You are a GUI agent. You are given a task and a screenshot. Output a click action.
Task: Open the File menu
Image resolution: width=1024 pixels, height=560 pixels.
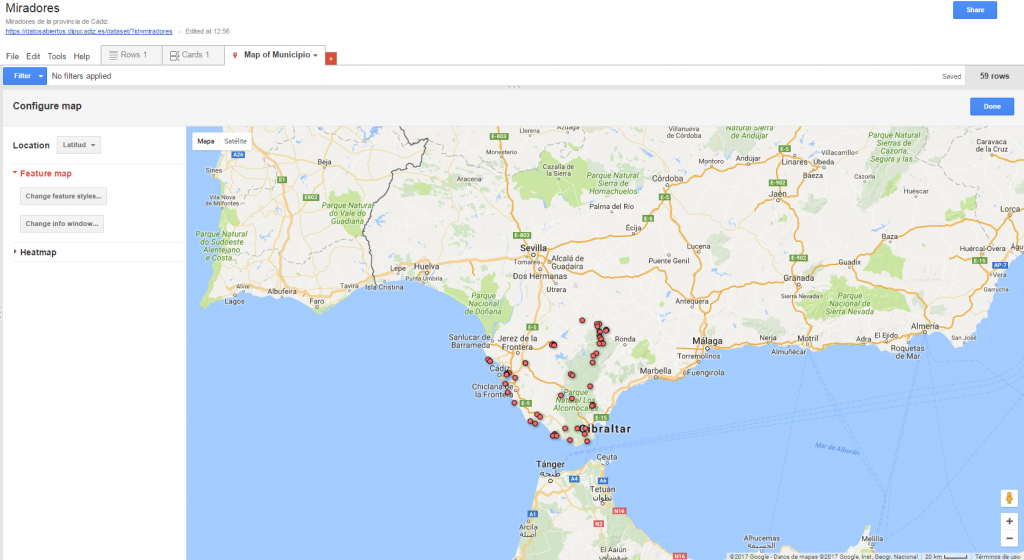(x=12, y=56)
